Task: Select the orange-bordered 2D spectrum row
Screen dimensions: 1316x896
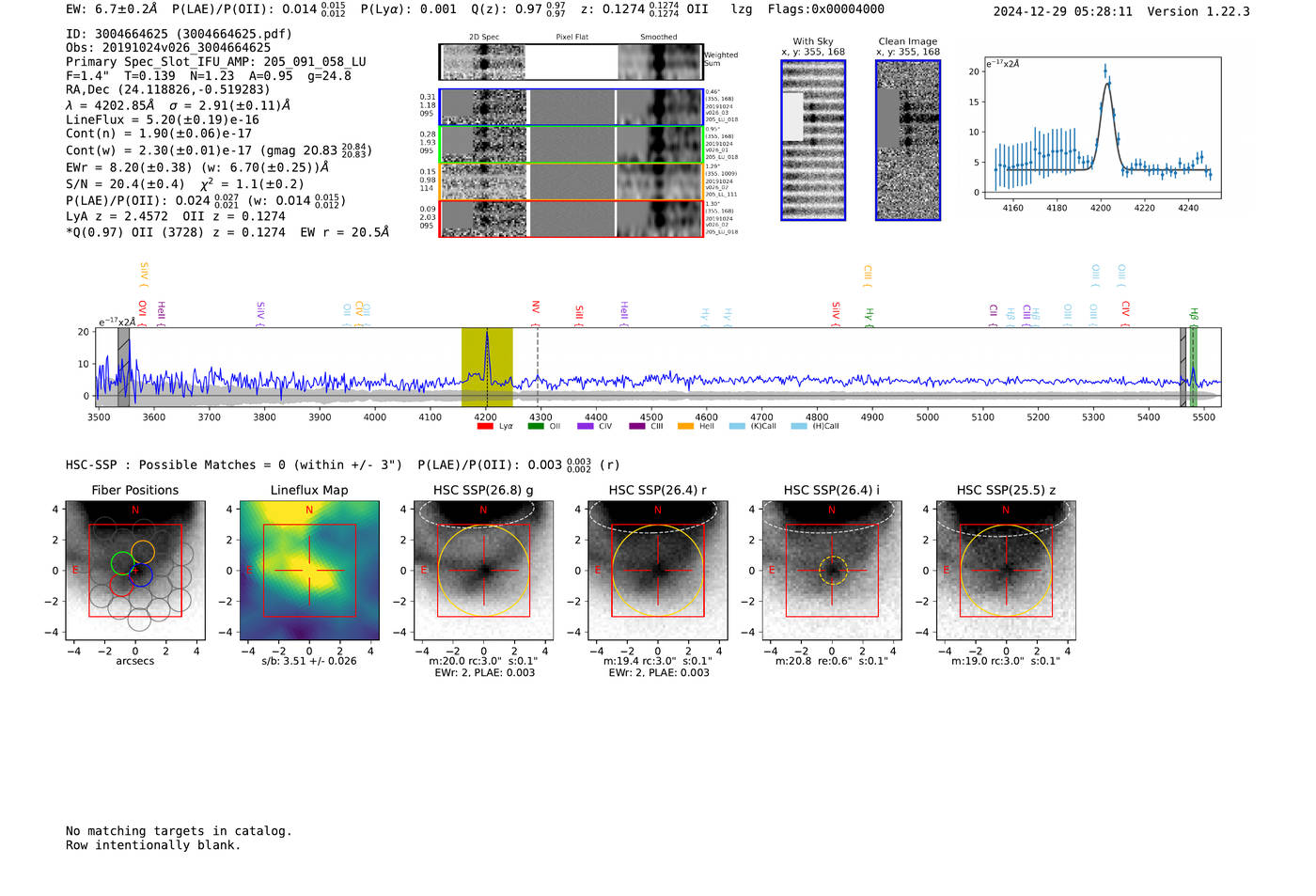Action: pos(572,181)
